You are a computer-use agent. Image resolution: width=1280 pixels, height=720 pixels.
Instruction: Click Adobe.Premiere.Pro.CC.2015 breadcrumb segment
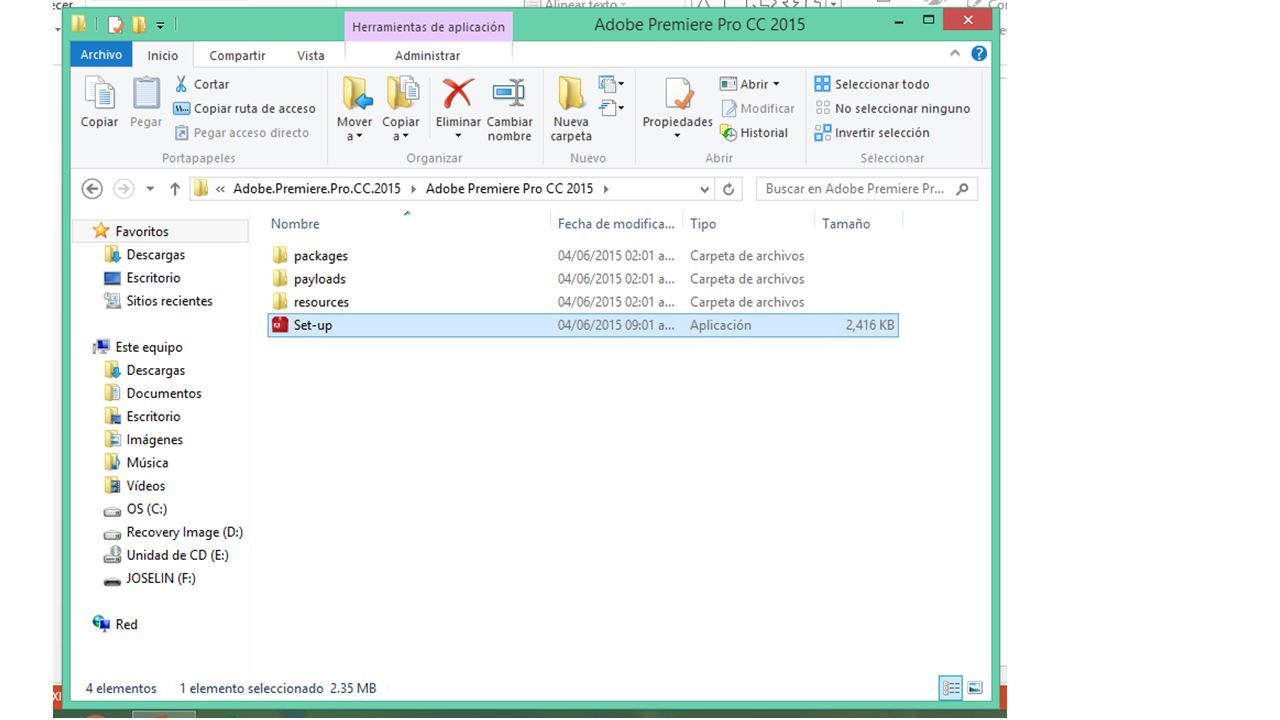coord(317,188)
